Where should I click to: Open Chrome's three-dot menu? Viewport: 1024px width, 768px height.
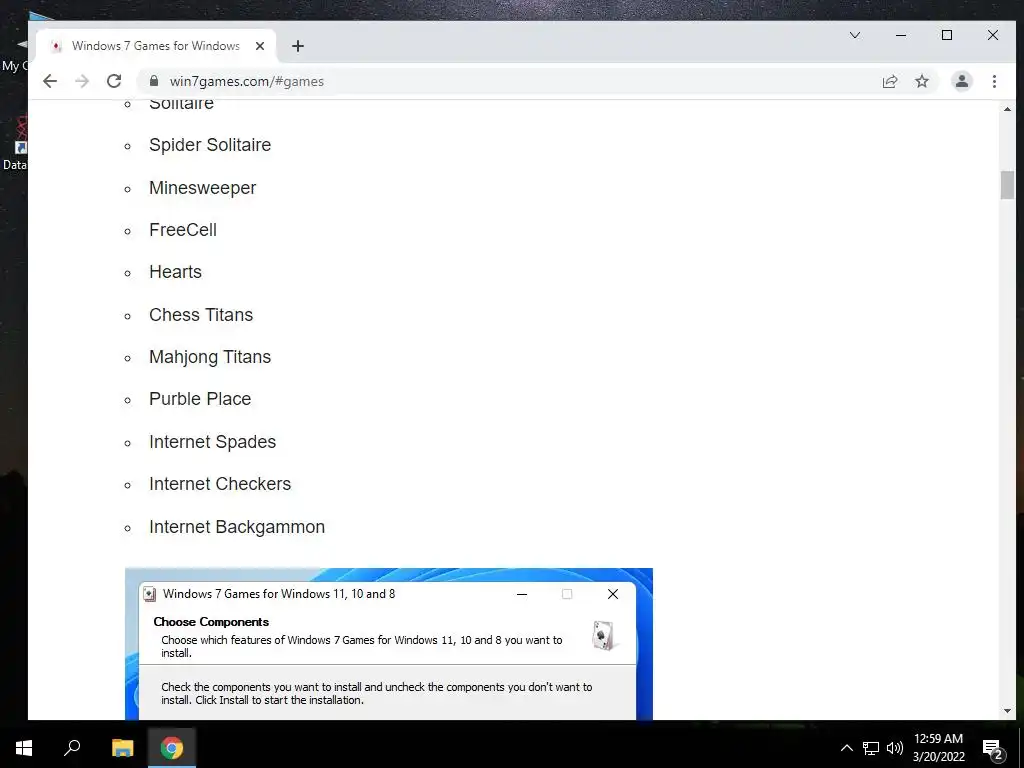994,81
